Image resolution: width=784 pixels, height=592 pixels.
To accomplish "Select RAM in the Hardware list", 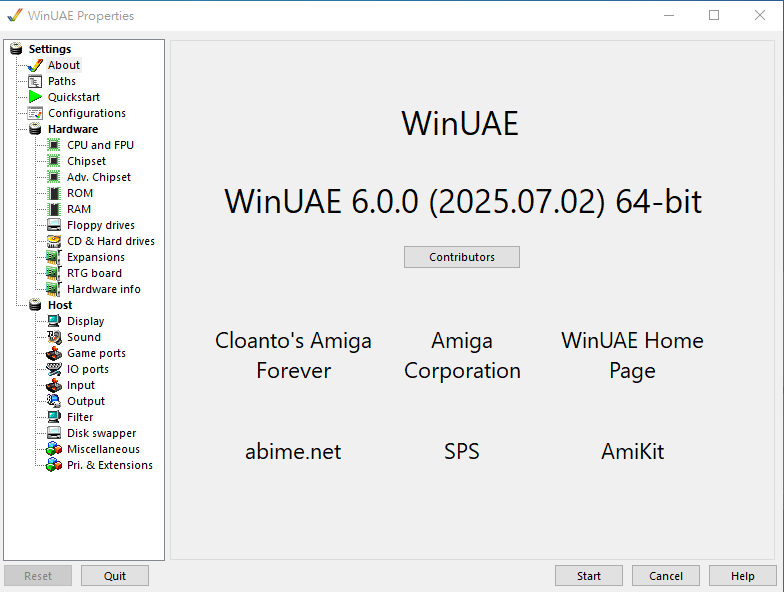I will [x=79, y=209].
